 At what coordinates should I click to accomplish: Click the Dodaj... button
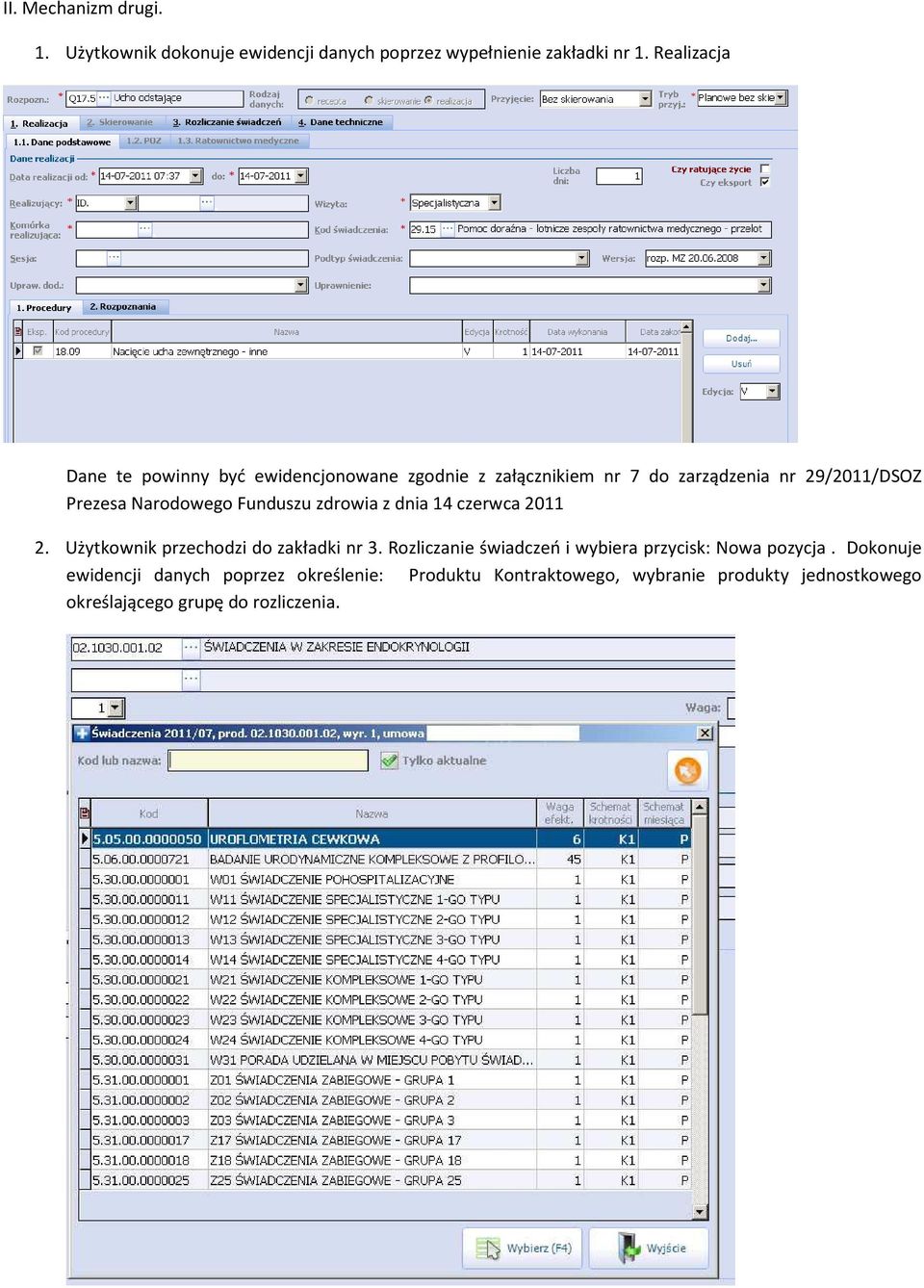(x=741, y=338)
